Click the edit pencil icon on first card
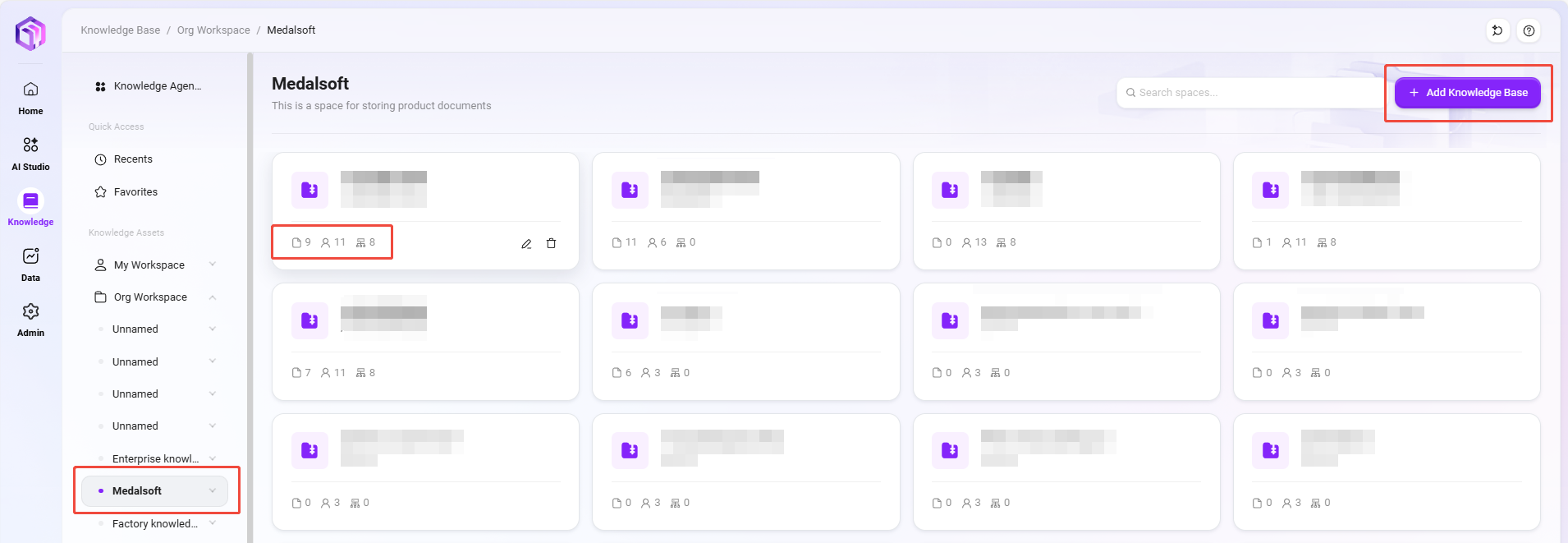Image resolution: width=1568 pixels, height=543 pixels. 526,243
